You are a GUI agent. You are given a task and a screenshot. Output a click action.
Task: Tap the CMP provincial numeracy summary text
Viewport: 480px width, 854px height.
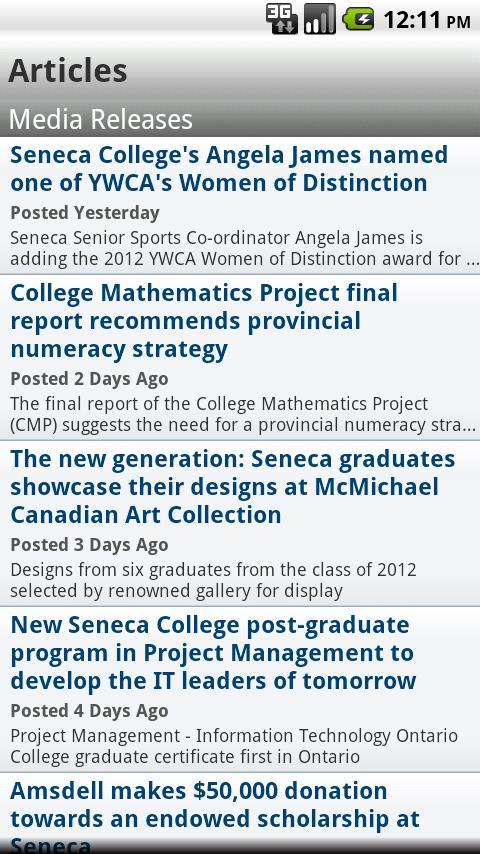tap(244, 414)
